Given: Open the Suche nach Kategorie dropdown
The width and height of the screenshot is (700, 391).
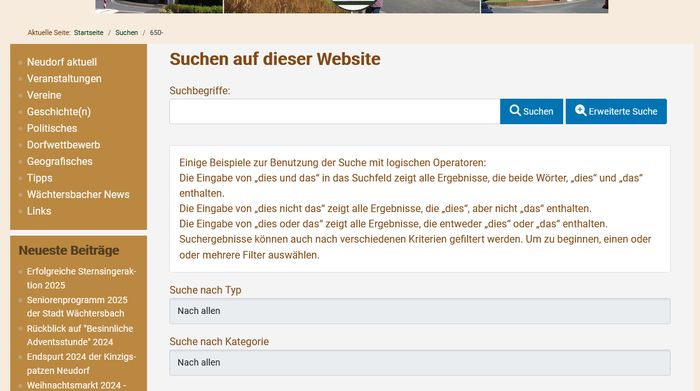Looking at the screenshot, I should click(x=420, y=362).
